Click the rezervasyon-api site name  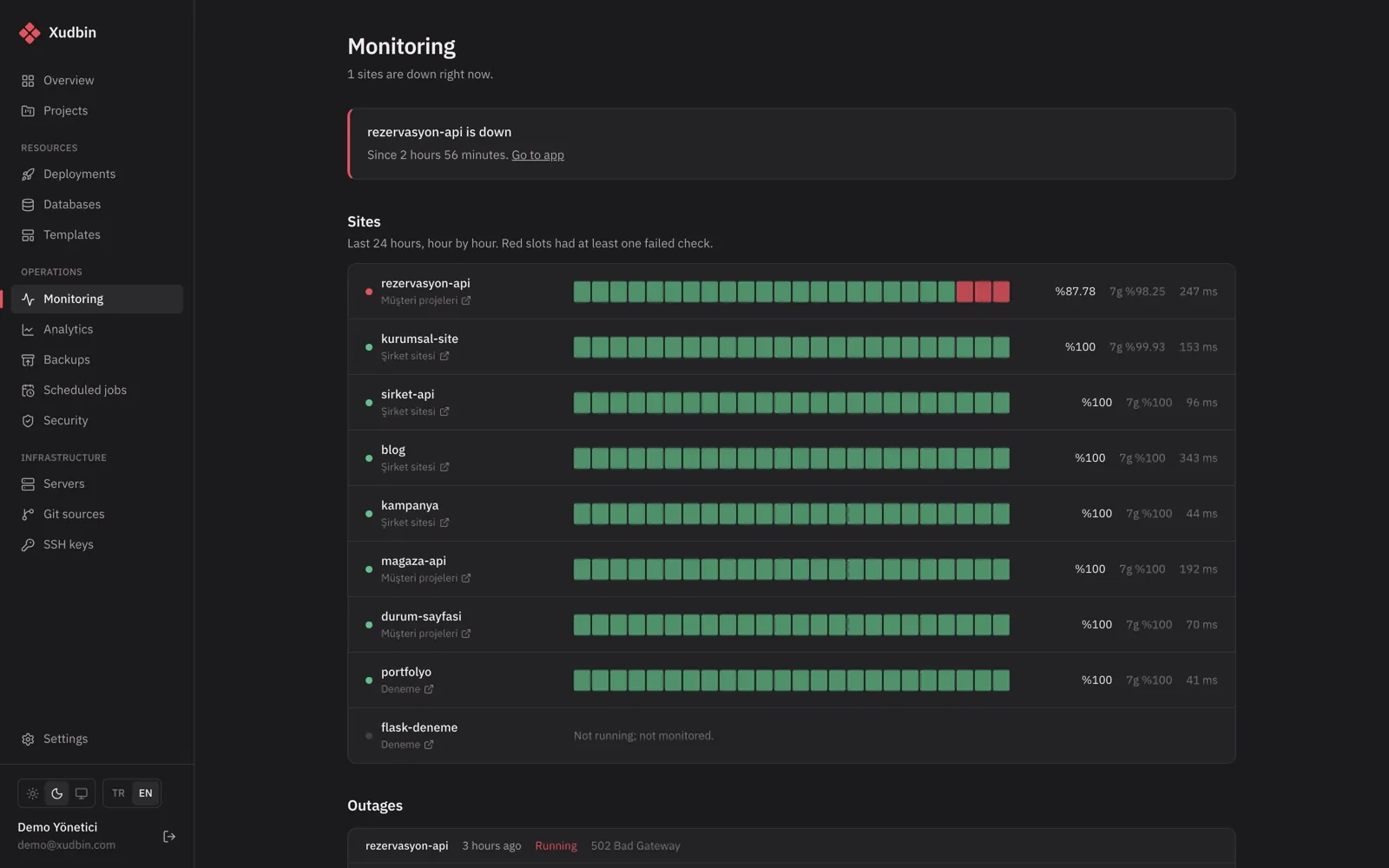tap(425, 284)
